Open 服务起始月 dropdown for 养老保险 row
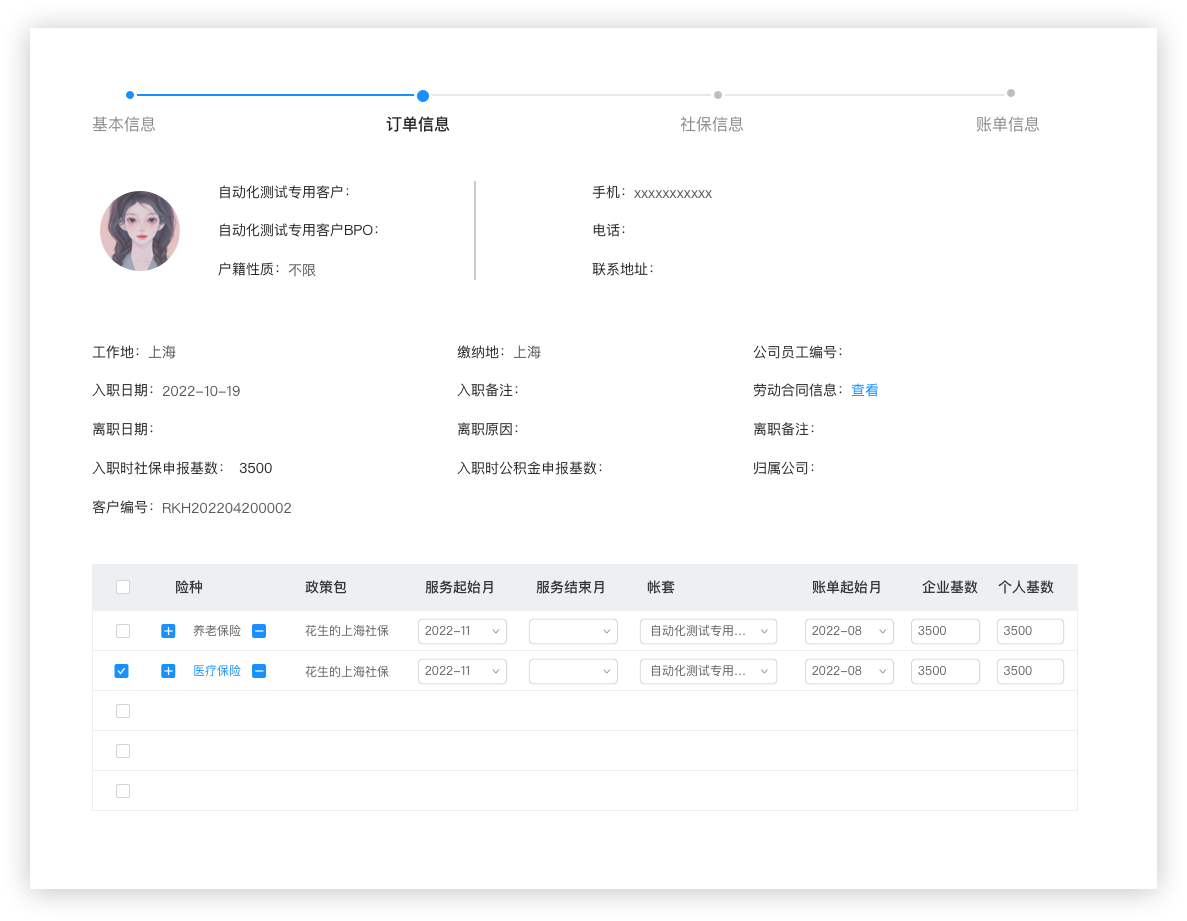The width and height of the screenshot is (1187, 921). click(462, 631)
